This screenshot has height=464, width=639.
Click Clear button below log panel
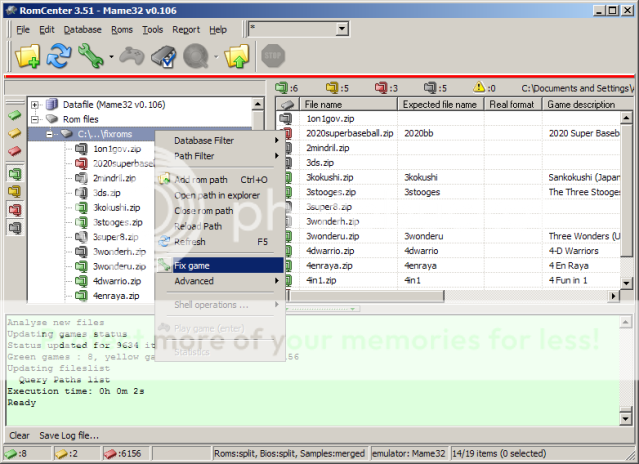pyautogui.click(x=19, y=436)
